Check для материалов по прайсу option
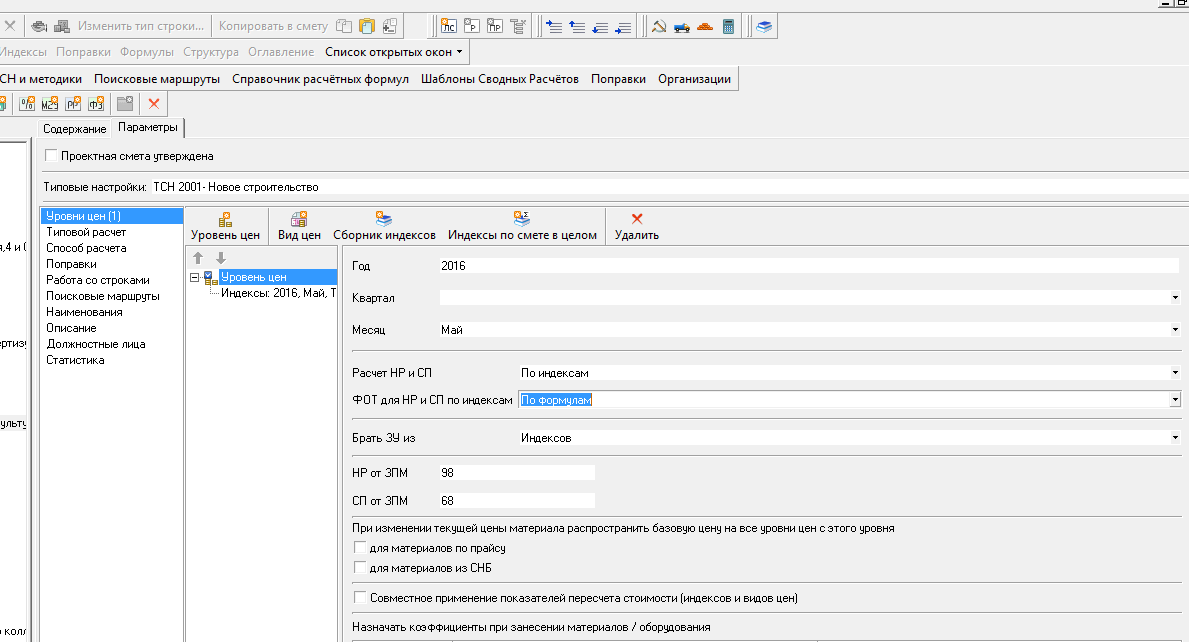Viewport: 1189px width, 642px height. tap(360, 548)
